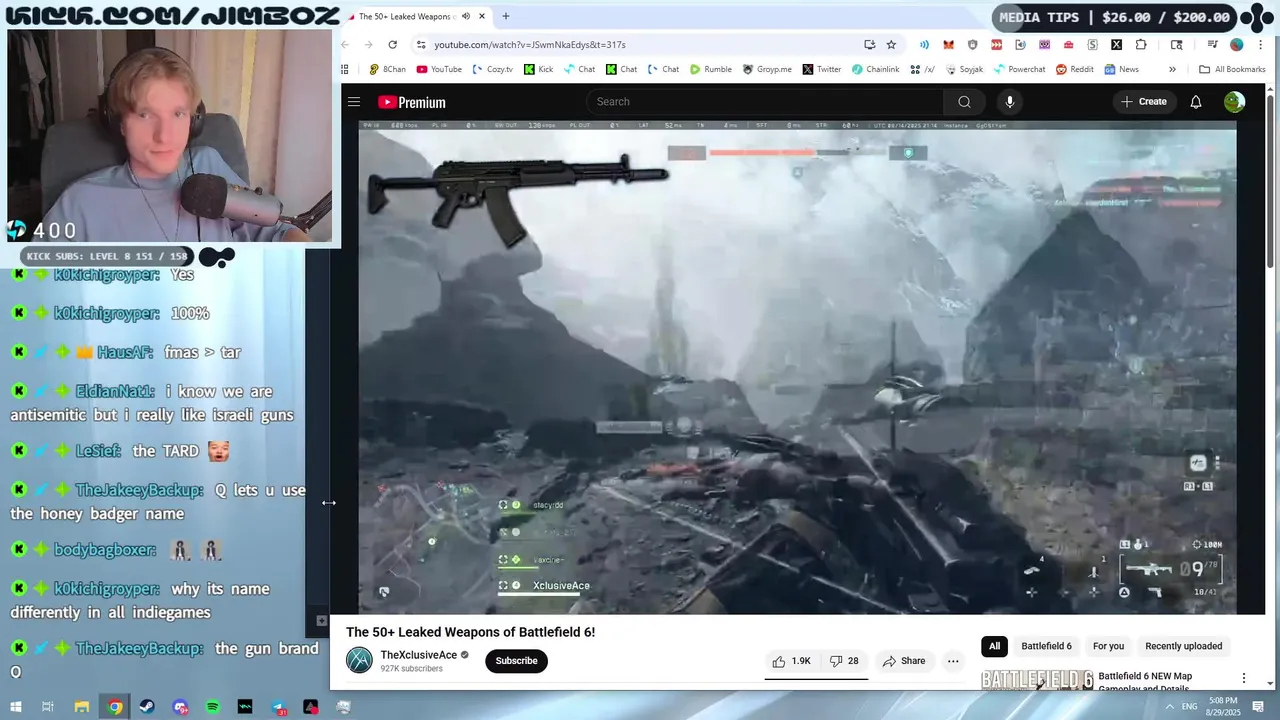Image resolution: width=1280 pixels, height=720 pixels.
Task: Subscribe to TheXclusiveAce channel
Action: coord(516,661)
